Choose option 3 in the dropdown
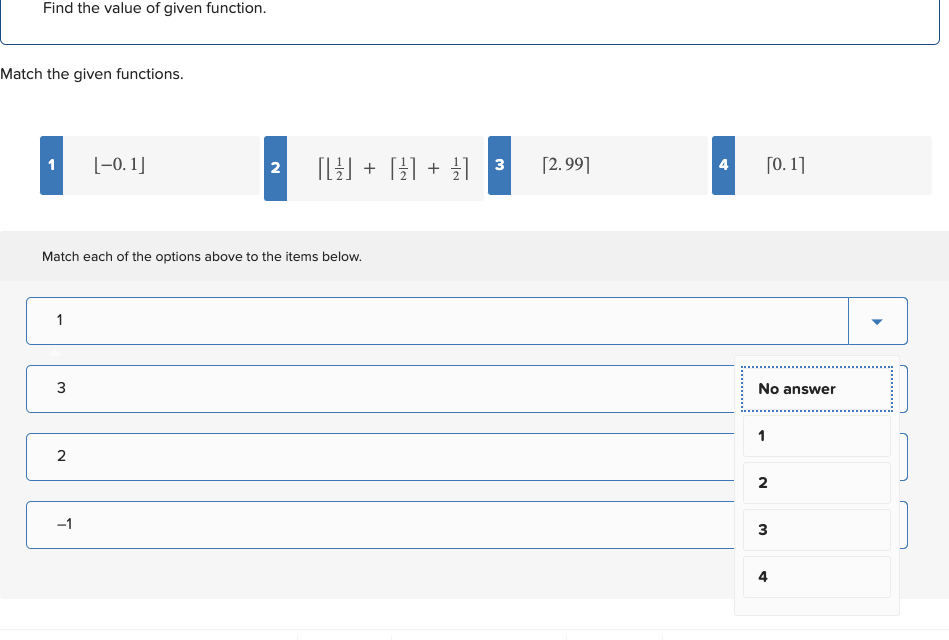 tap(816, 530)
